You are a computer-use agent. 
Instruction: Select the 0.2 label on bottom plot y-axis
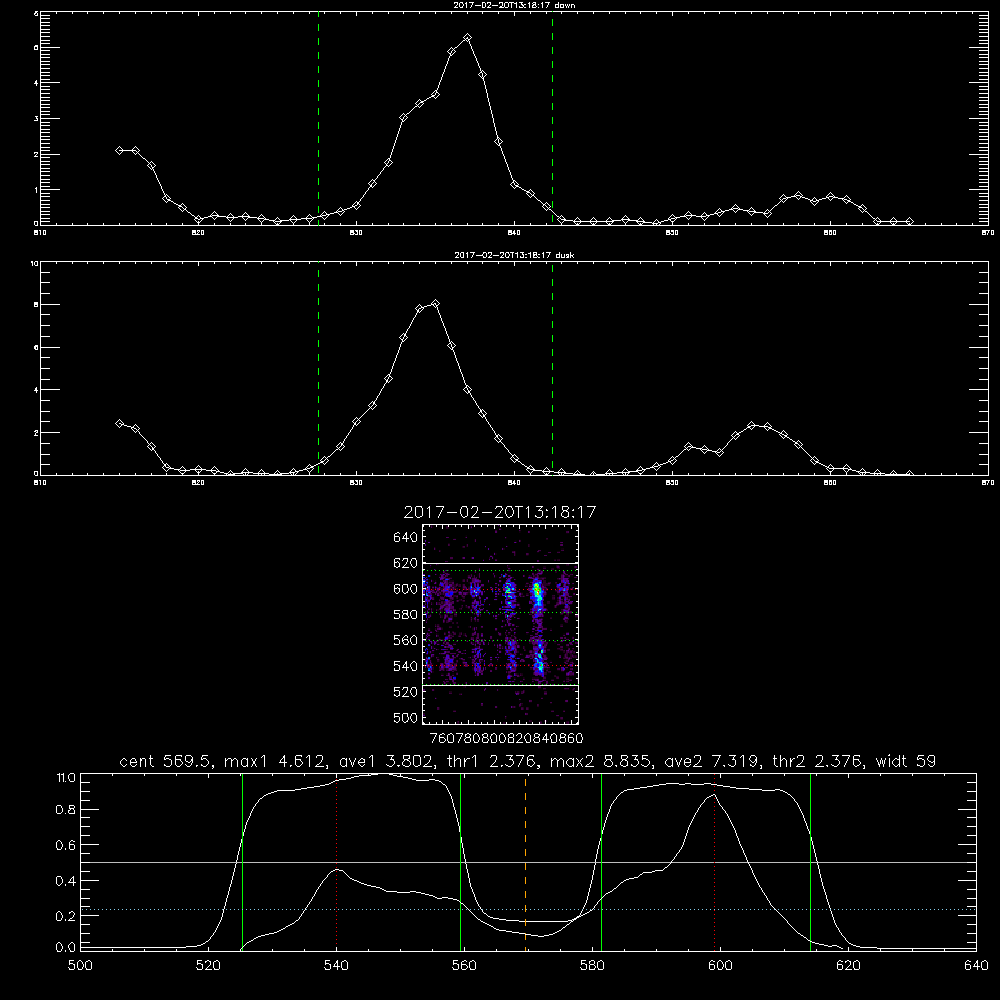[66, 916]
